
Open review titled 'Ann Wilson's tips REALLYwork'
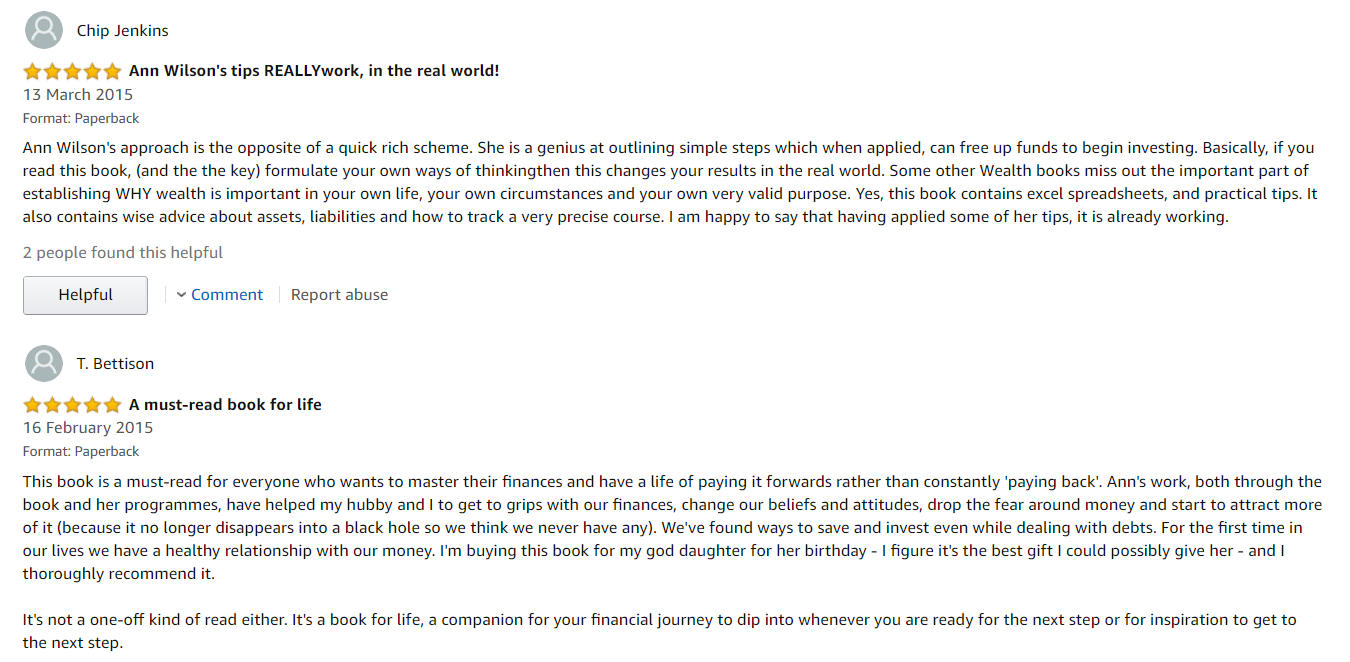314,71
